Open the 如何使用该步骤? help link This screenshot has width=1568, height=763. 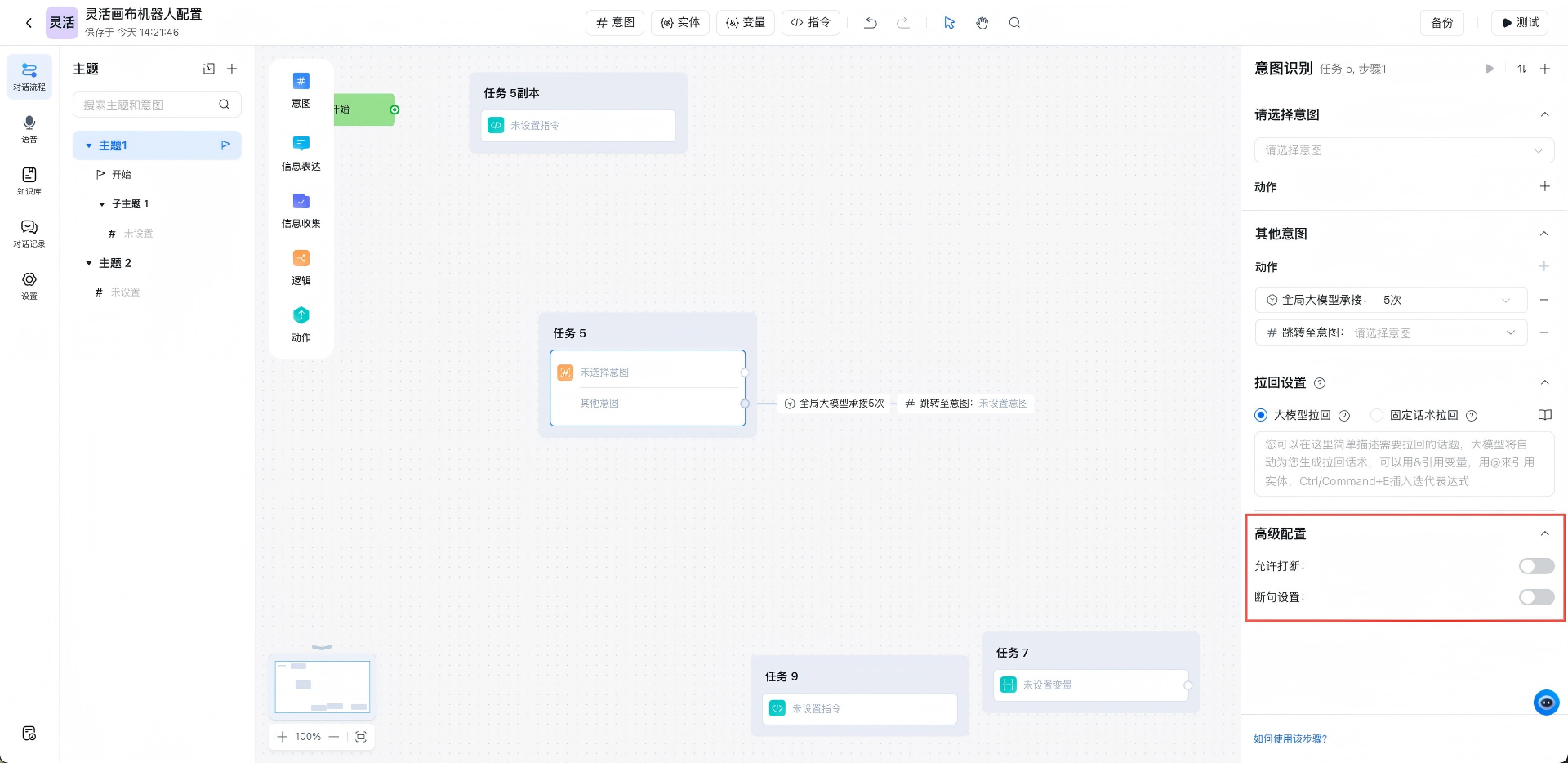pos(1290,739)
